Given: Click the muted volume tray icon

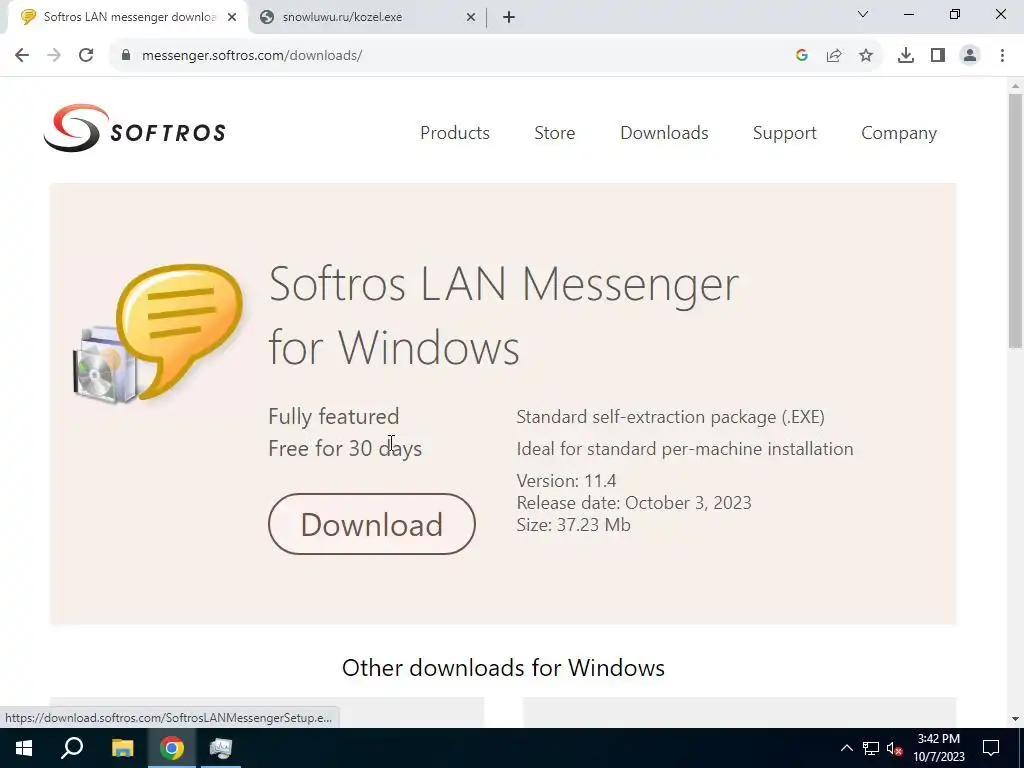Looking at the screenshot, I should pyautogui.click(x=895, y=748).
